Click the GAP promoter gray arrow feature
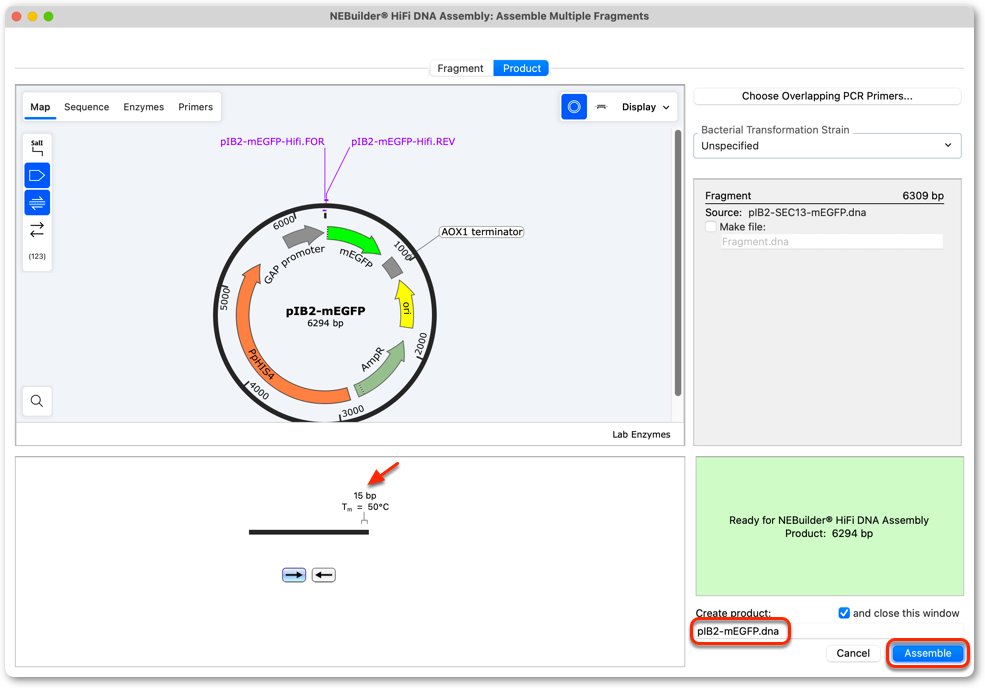The height and width of the screenshot is (688, 985). coord(303,236)
